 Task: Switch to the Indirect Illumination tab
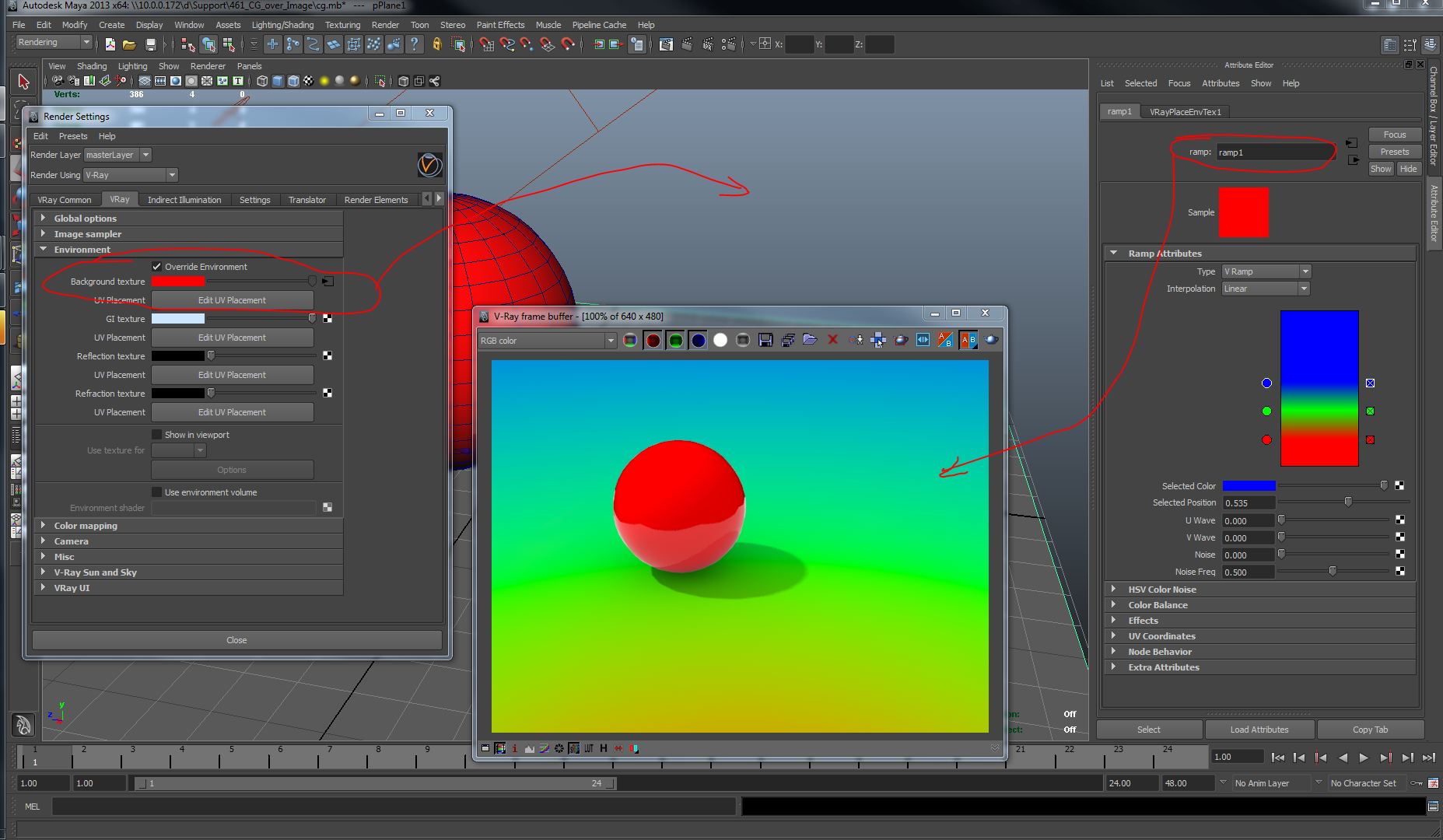point(184,200)
